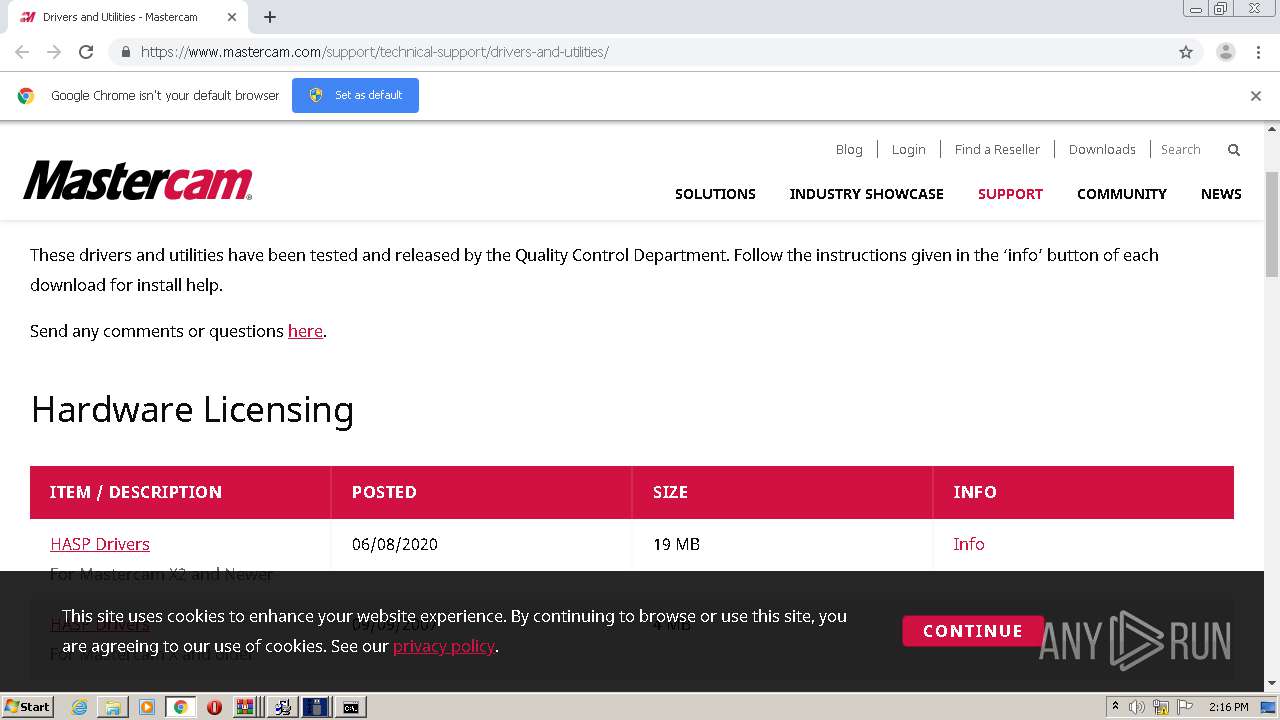The image size is (1280, 720).
Task: Open the volume speaker tray icon
Action: point(1137,707)
